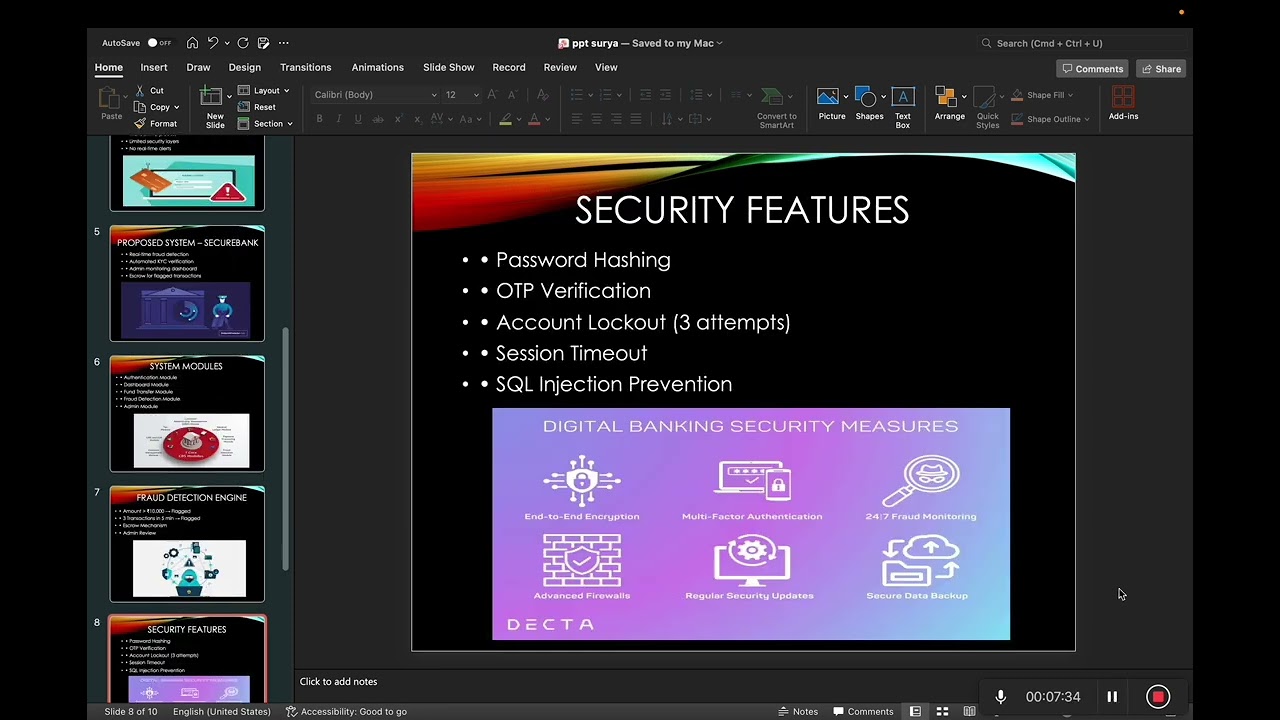Increase the font size
1280x720 pixels.
click(x=494, y=95)
